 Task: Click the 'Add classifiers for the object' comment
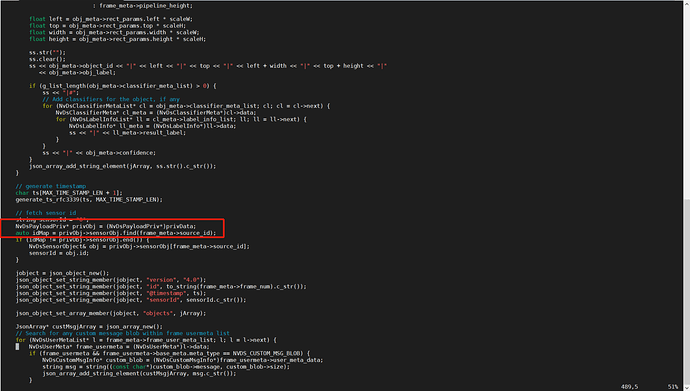click(x=111, y=99)
